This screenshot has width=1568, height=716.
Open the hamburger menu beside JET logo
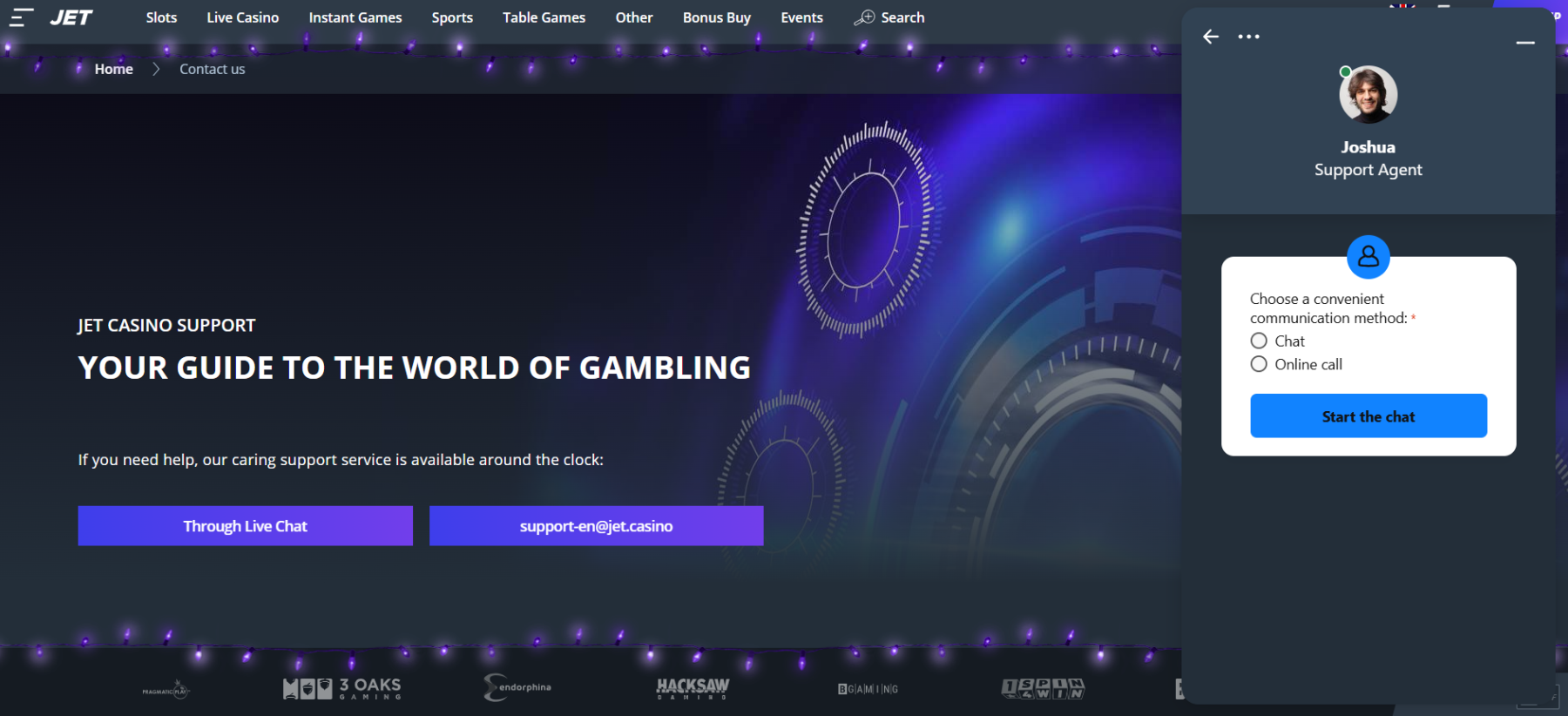click(22, 17)
